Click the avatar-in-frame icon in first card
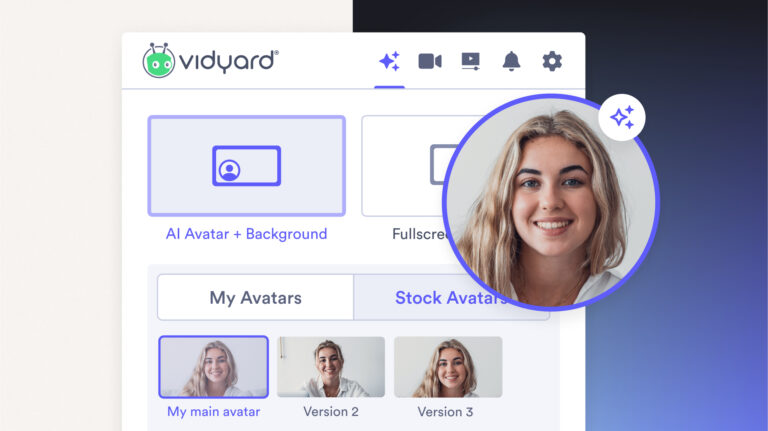The height and width of the screenshot is (431, 768). (246, 166)
